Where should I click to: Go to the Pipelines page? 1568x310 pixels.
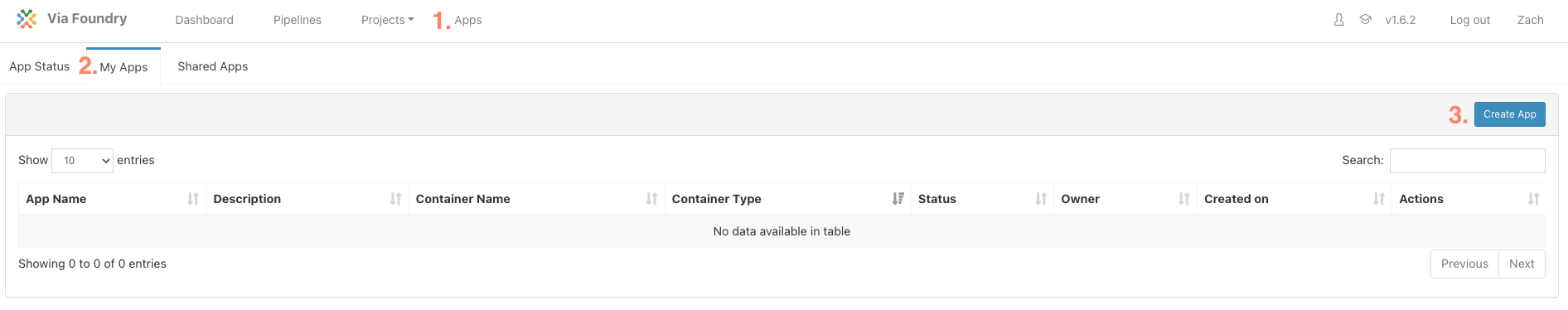point(298,20)
